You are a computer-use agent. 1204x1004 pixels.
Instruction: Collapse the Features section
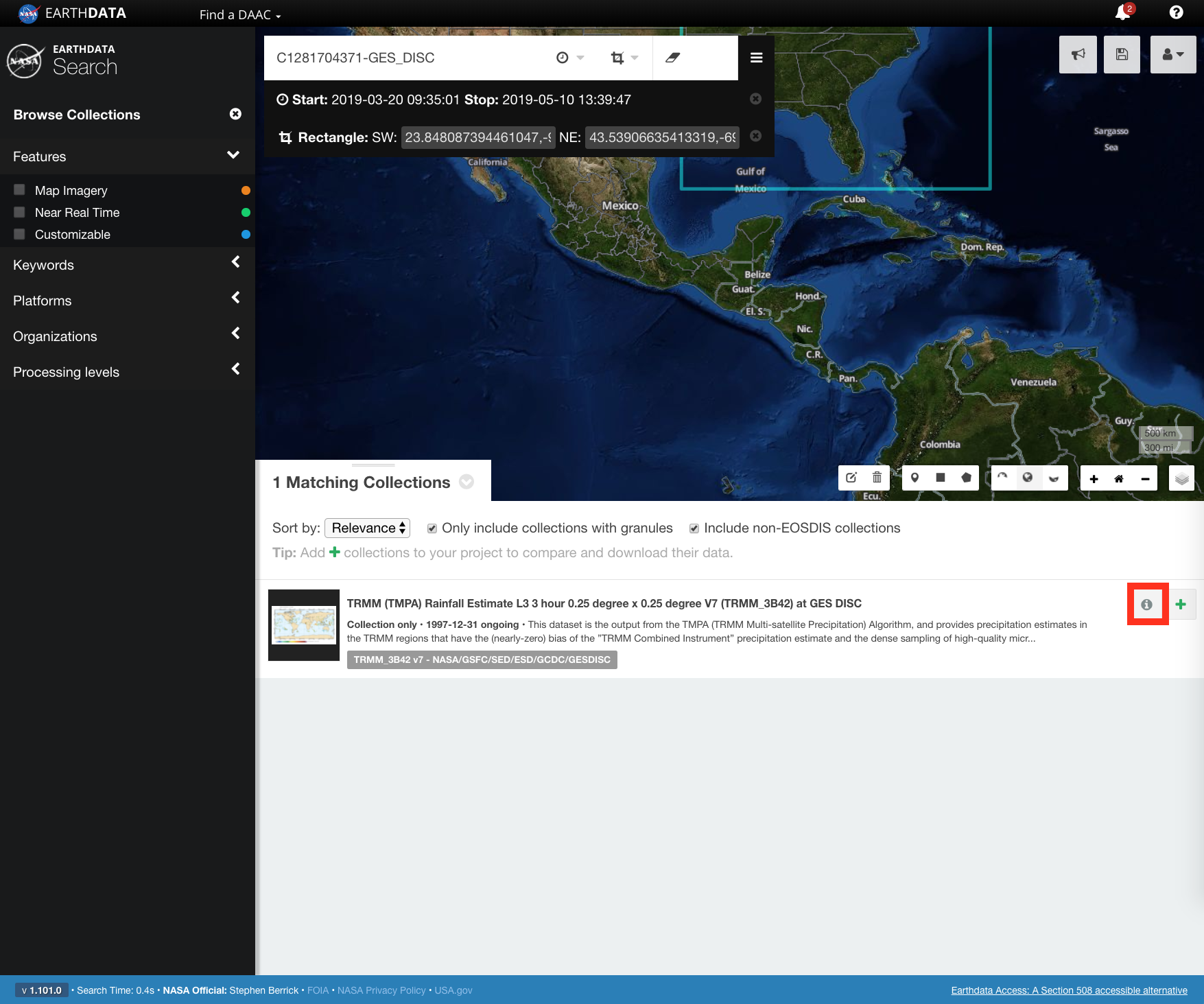click(233, 155)
